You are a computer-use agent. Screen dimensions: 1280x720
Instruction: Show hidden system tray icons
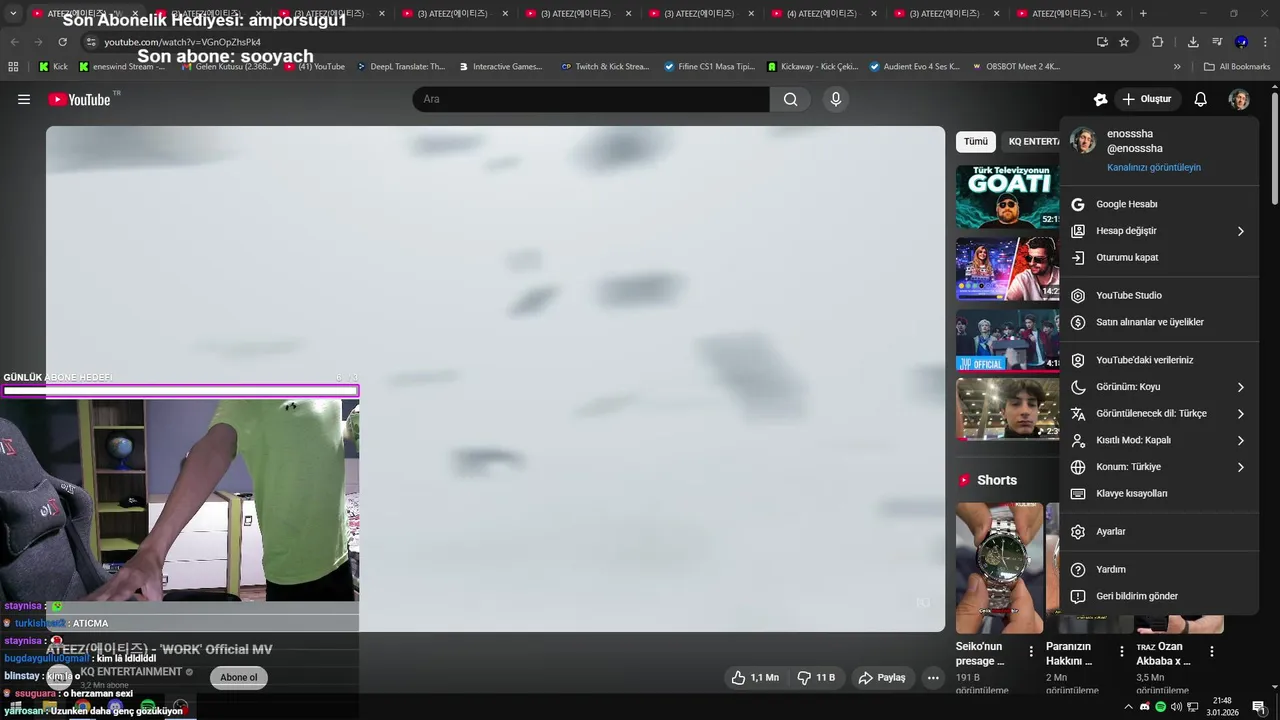click(x=1129, y=707)
